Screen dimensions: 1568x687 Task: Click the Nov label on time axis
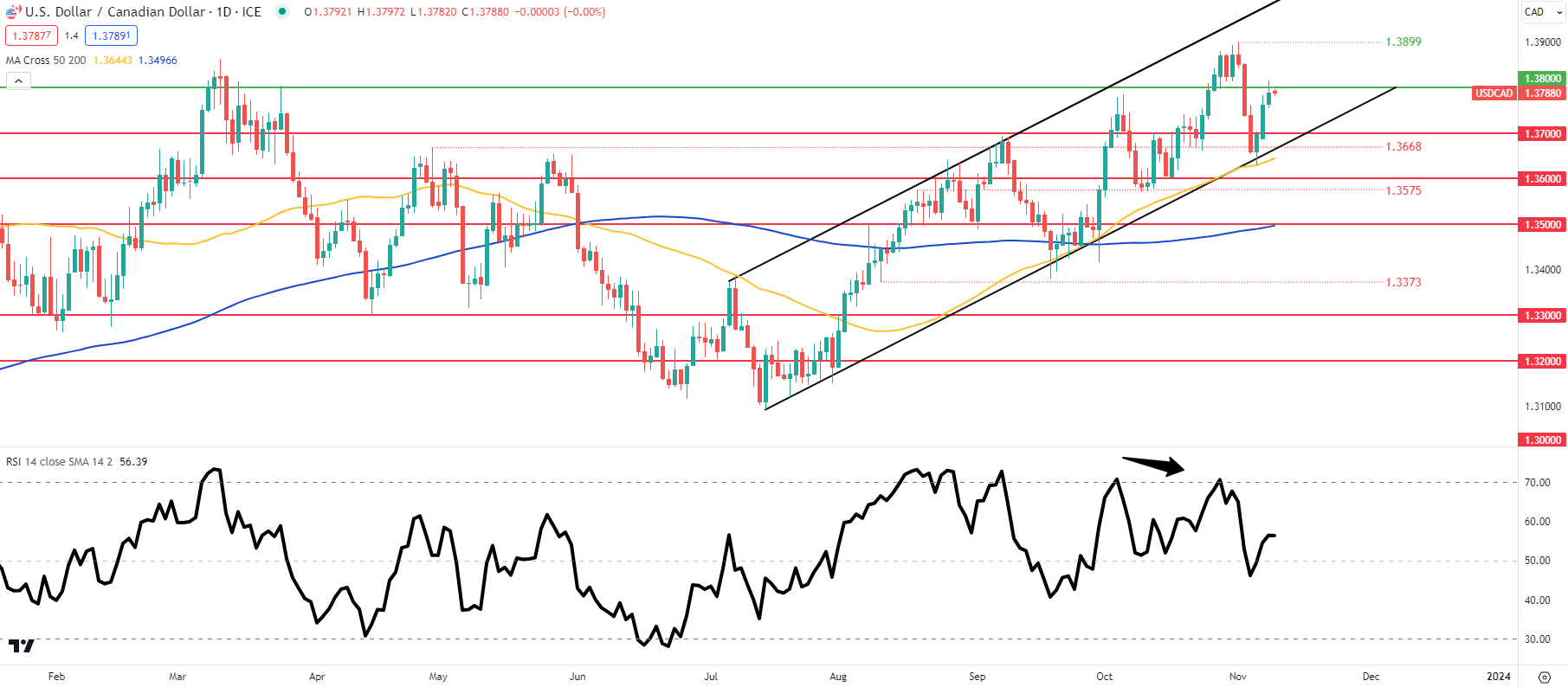pos(1238,677)
